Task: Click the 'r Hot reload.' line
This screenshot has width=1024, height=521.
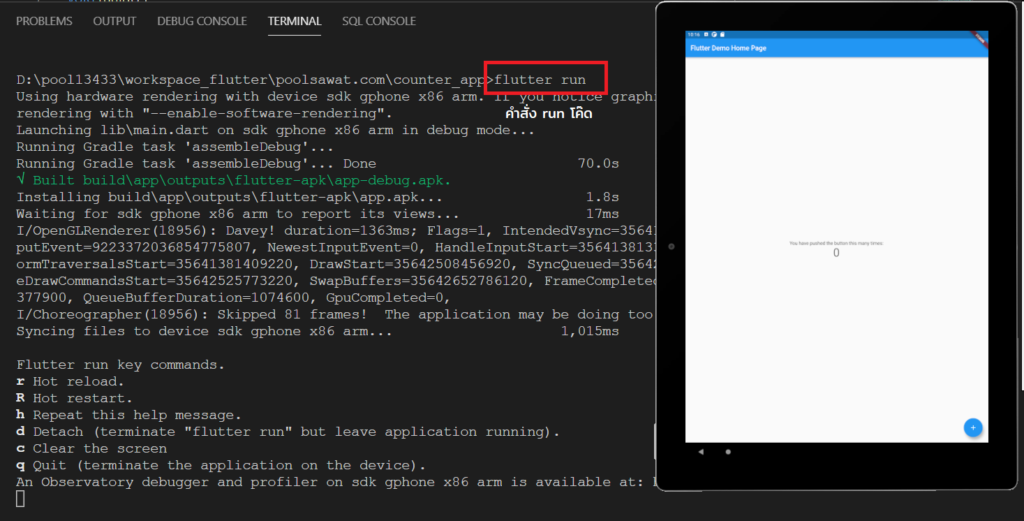Action: click(x=70, y=381)
